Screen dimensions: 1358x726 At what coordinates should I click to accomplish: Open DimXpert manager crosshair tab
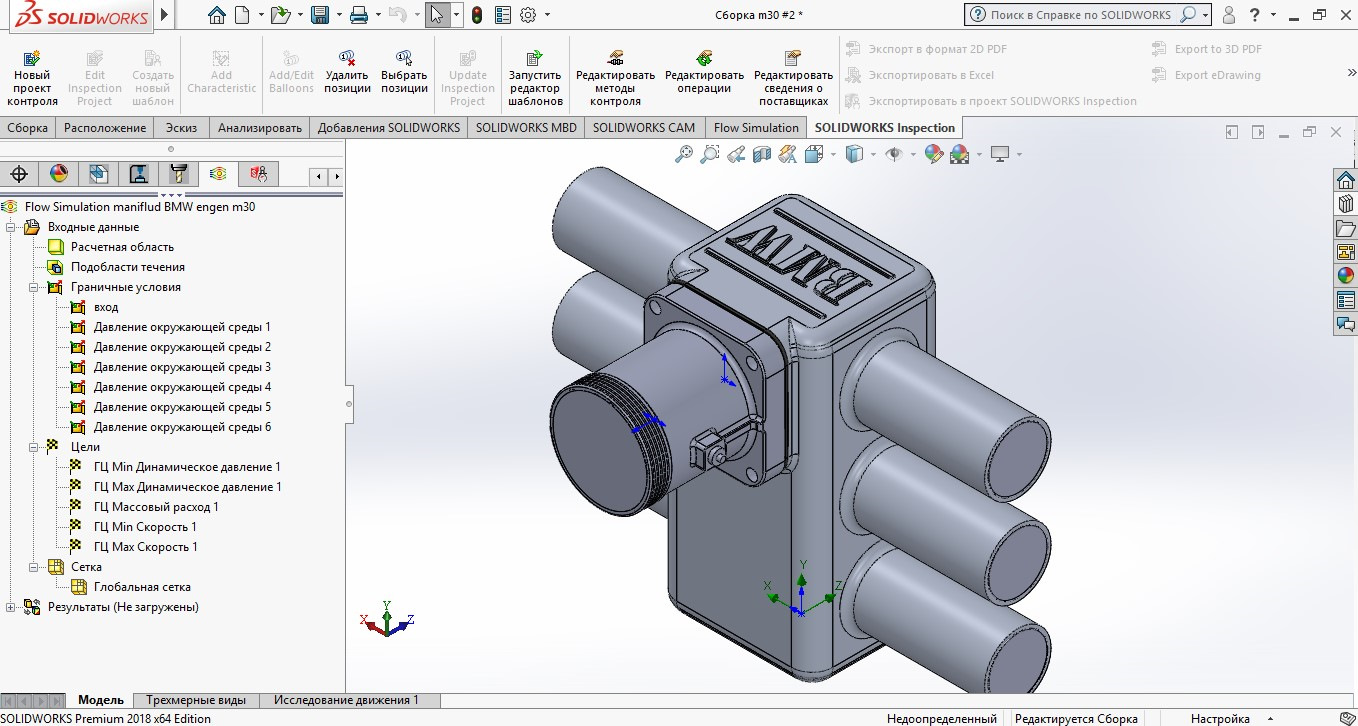19,174
